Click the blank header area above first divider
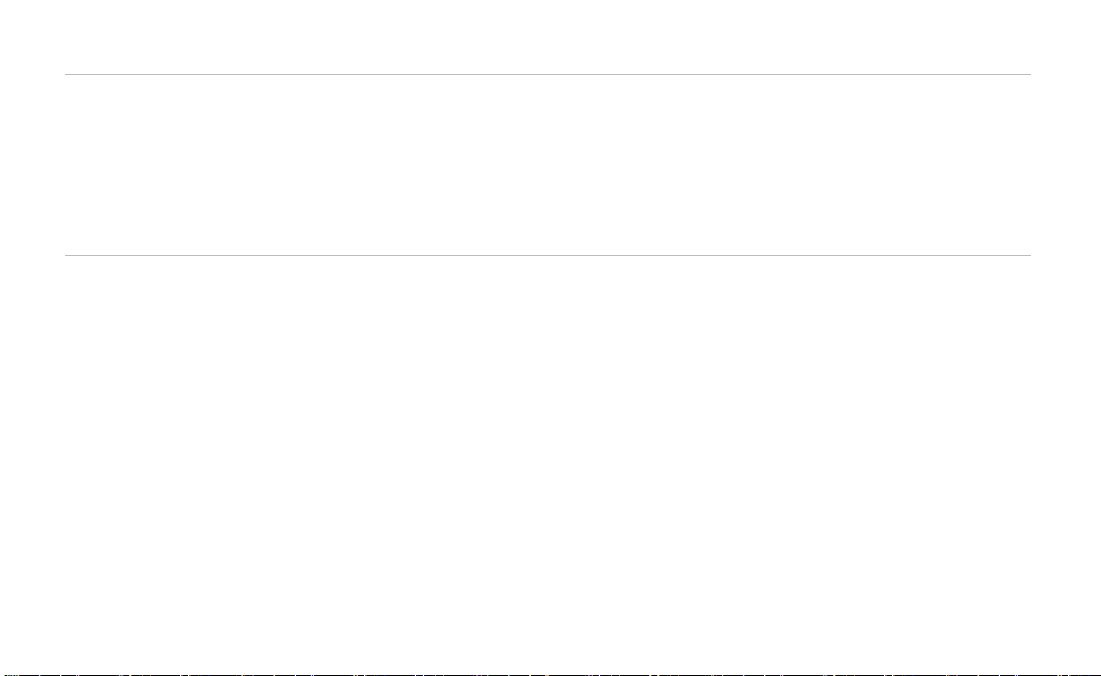 click(548, 37)
